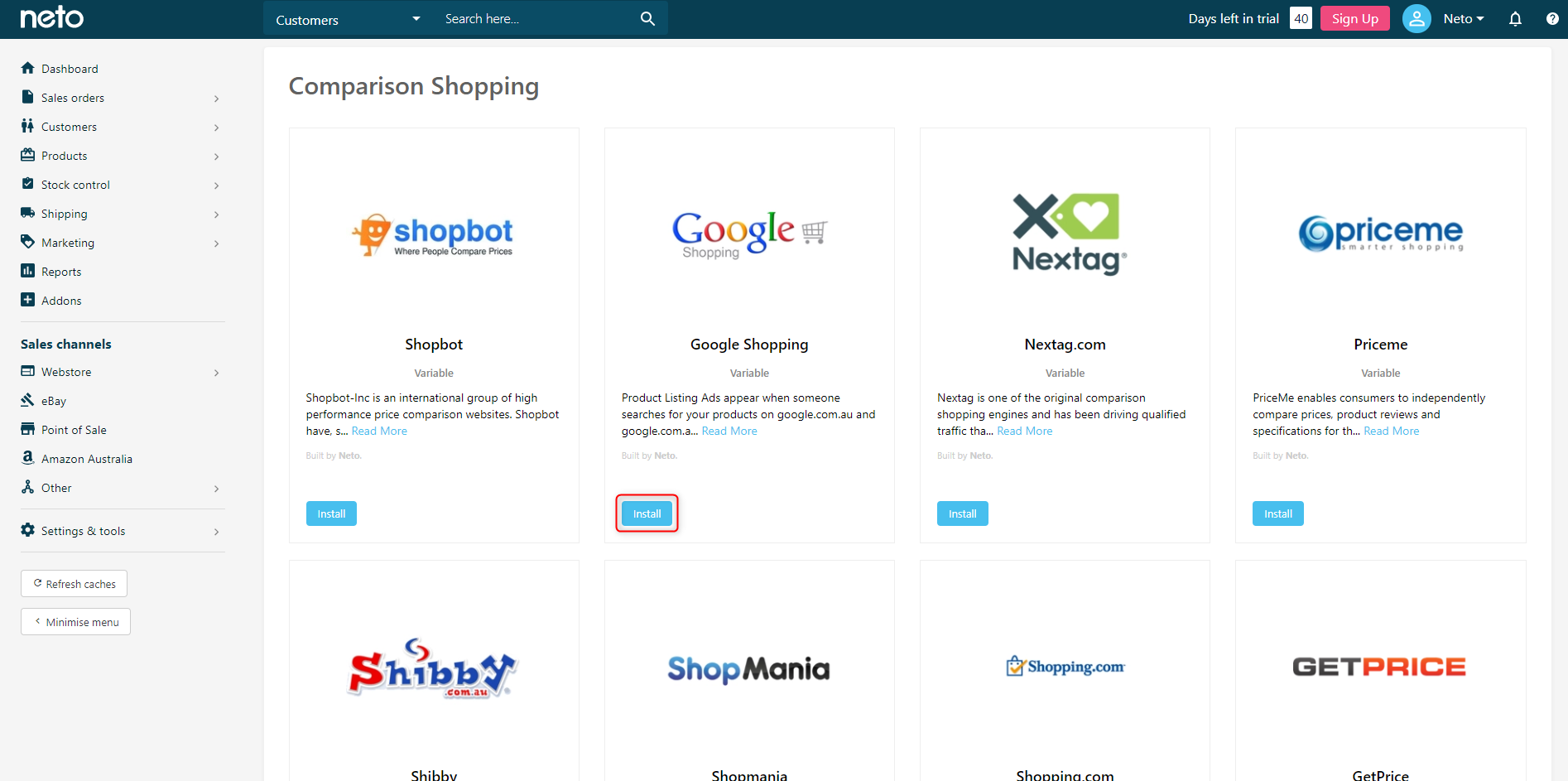Click the Customers people icon
The height and width of the screenshot is (781, 1568).
coord(28,126)
